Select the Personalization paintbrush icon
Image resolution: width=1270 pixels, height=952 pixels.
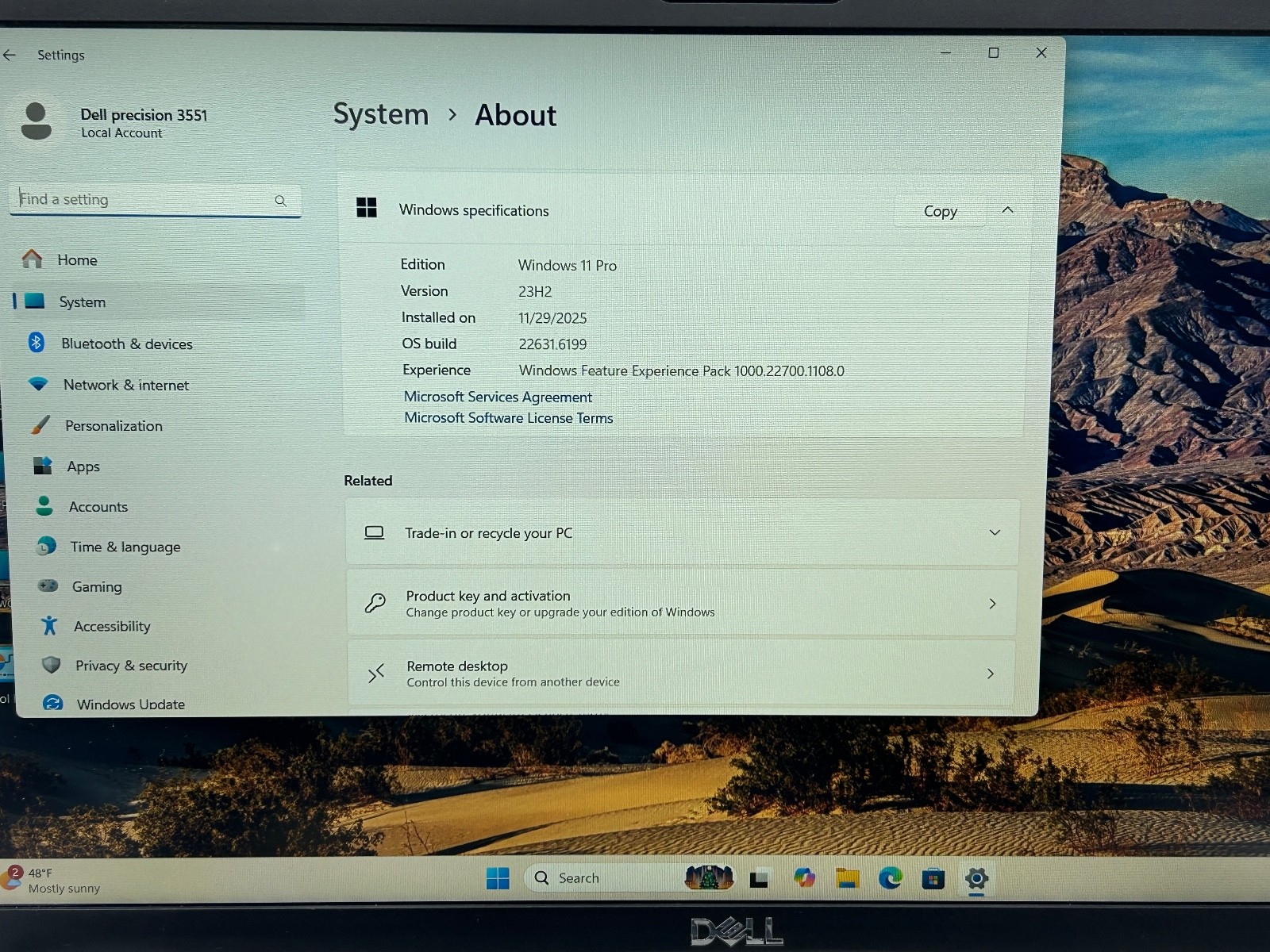(x=40, y=425)
